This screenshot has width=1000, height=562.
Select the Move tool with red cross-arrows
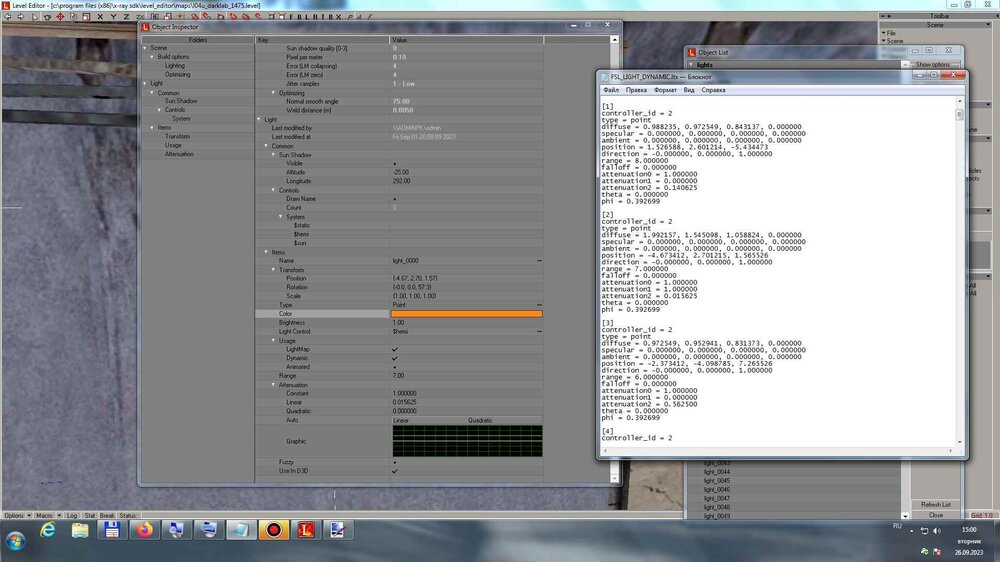[60, 17]
